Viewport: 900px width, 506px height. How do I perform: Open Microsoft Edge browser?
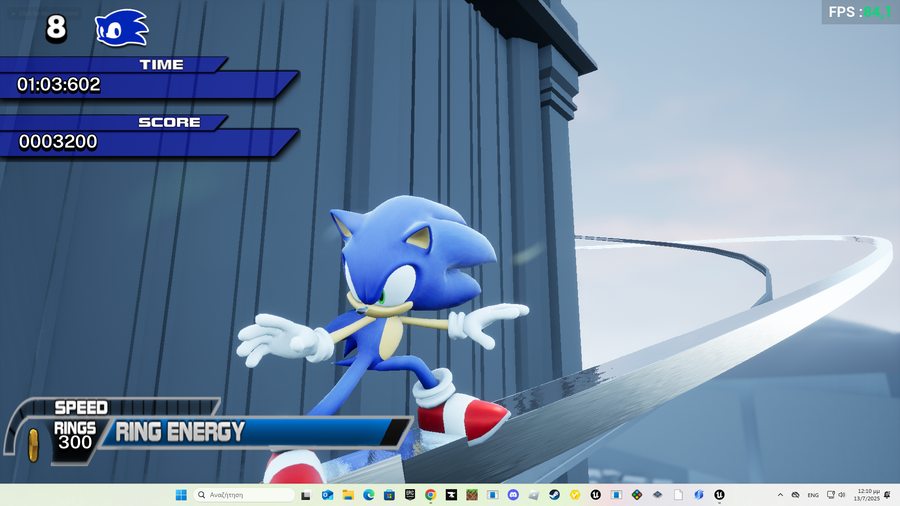coord(368,495)
